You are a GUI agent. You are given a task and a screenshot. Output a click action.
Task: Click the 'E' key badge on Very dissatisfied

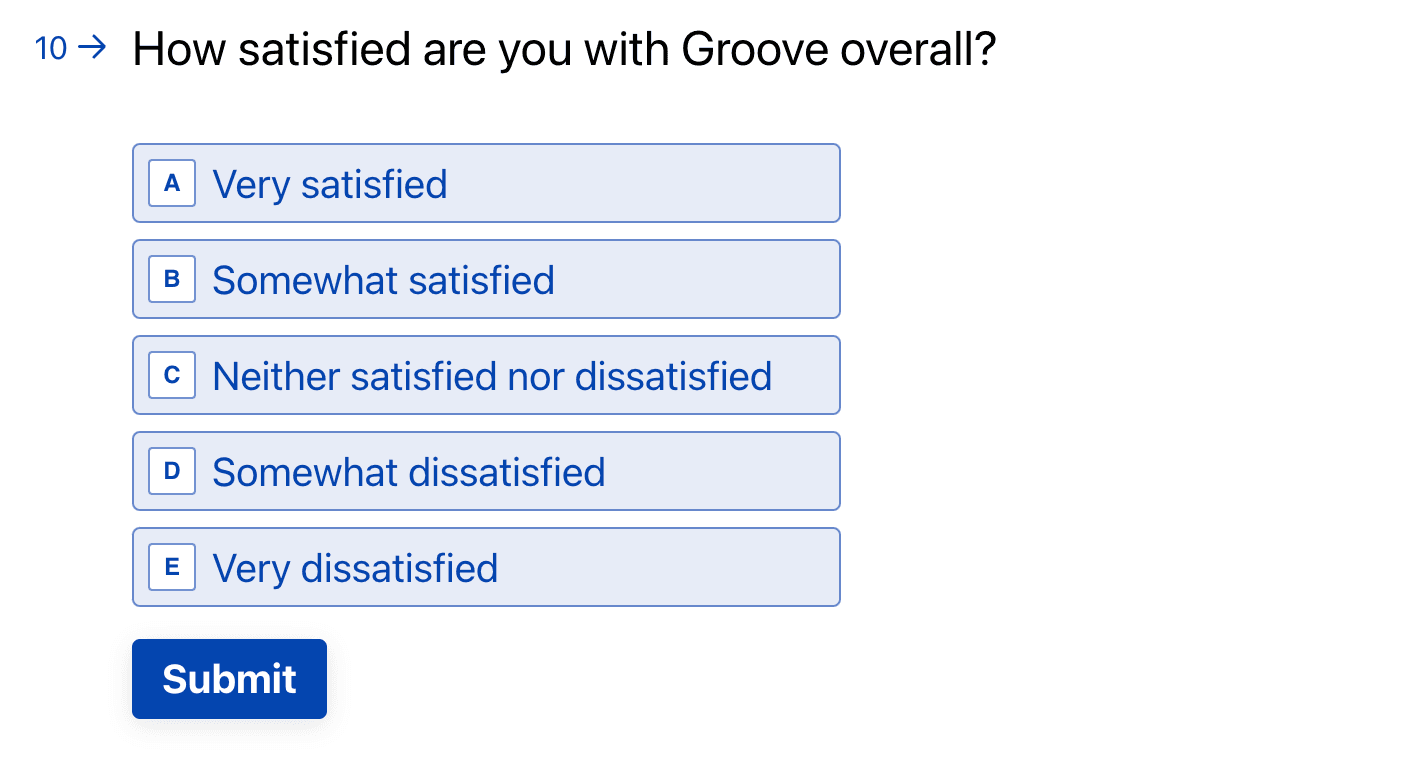point(171,567)
